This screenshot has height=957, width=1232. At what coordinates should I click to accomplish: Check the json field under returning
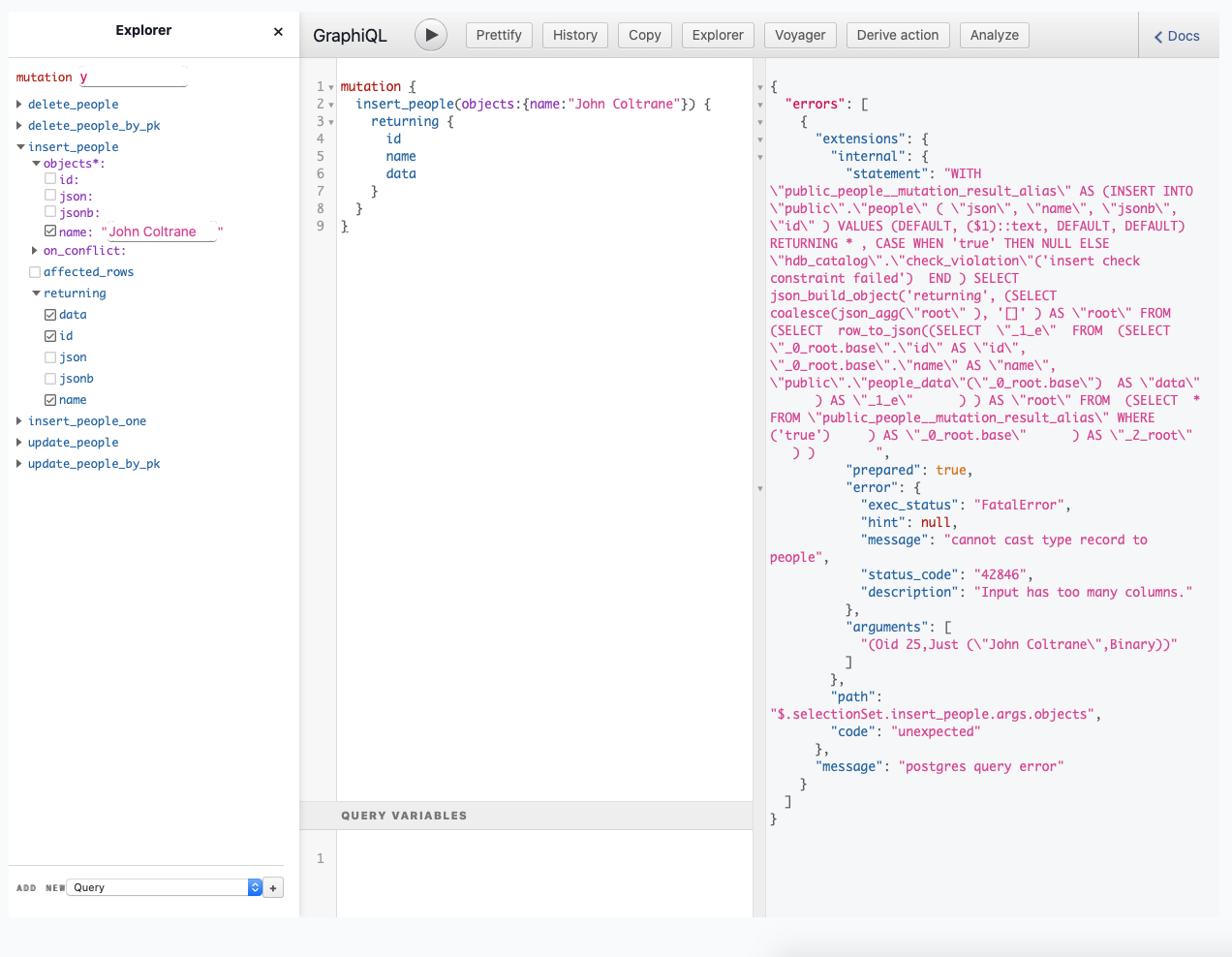point(50,357)
